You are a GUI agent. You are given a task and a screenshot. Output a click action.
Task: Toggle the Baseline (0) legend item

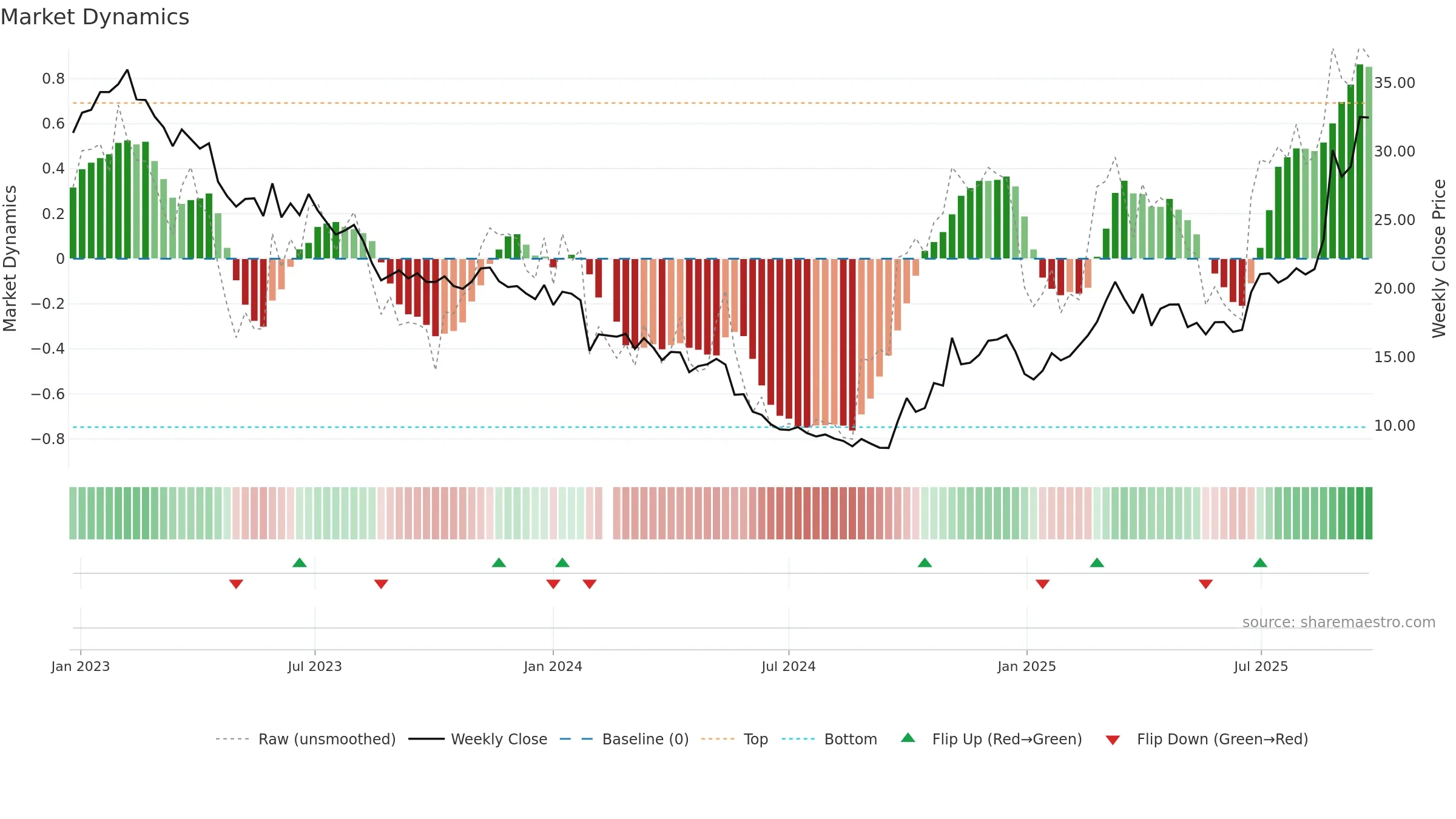[x=624, y=739]
